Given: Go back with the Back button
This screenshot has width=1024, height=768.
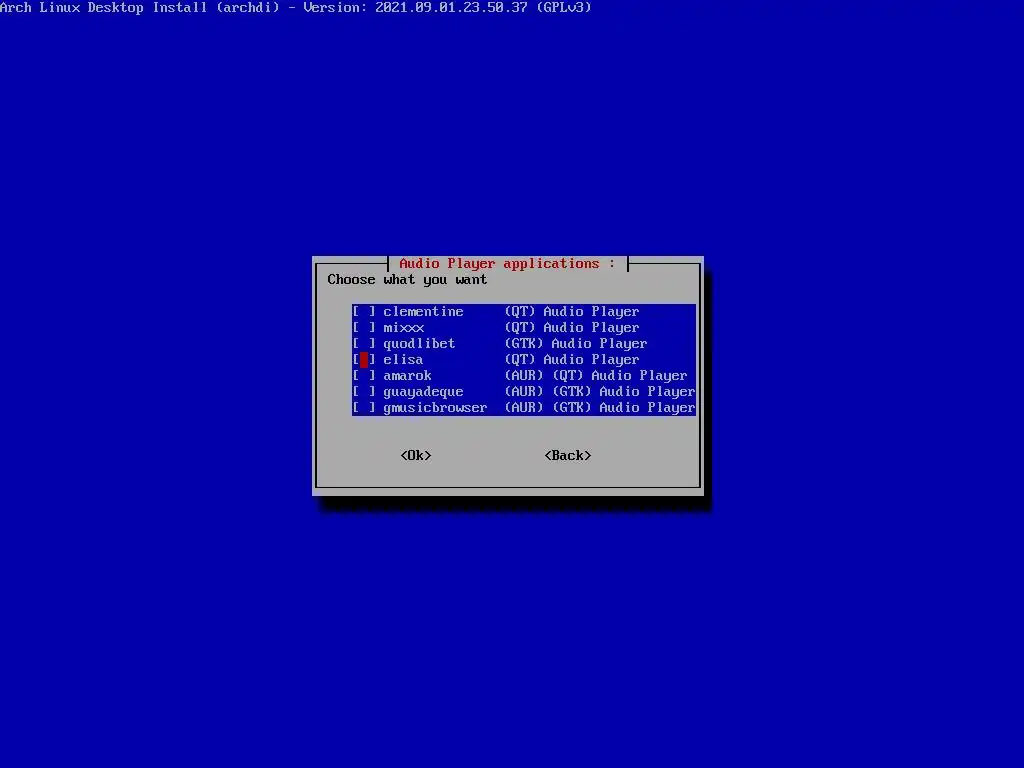Looking at the screenshot, I should [568, 456].
